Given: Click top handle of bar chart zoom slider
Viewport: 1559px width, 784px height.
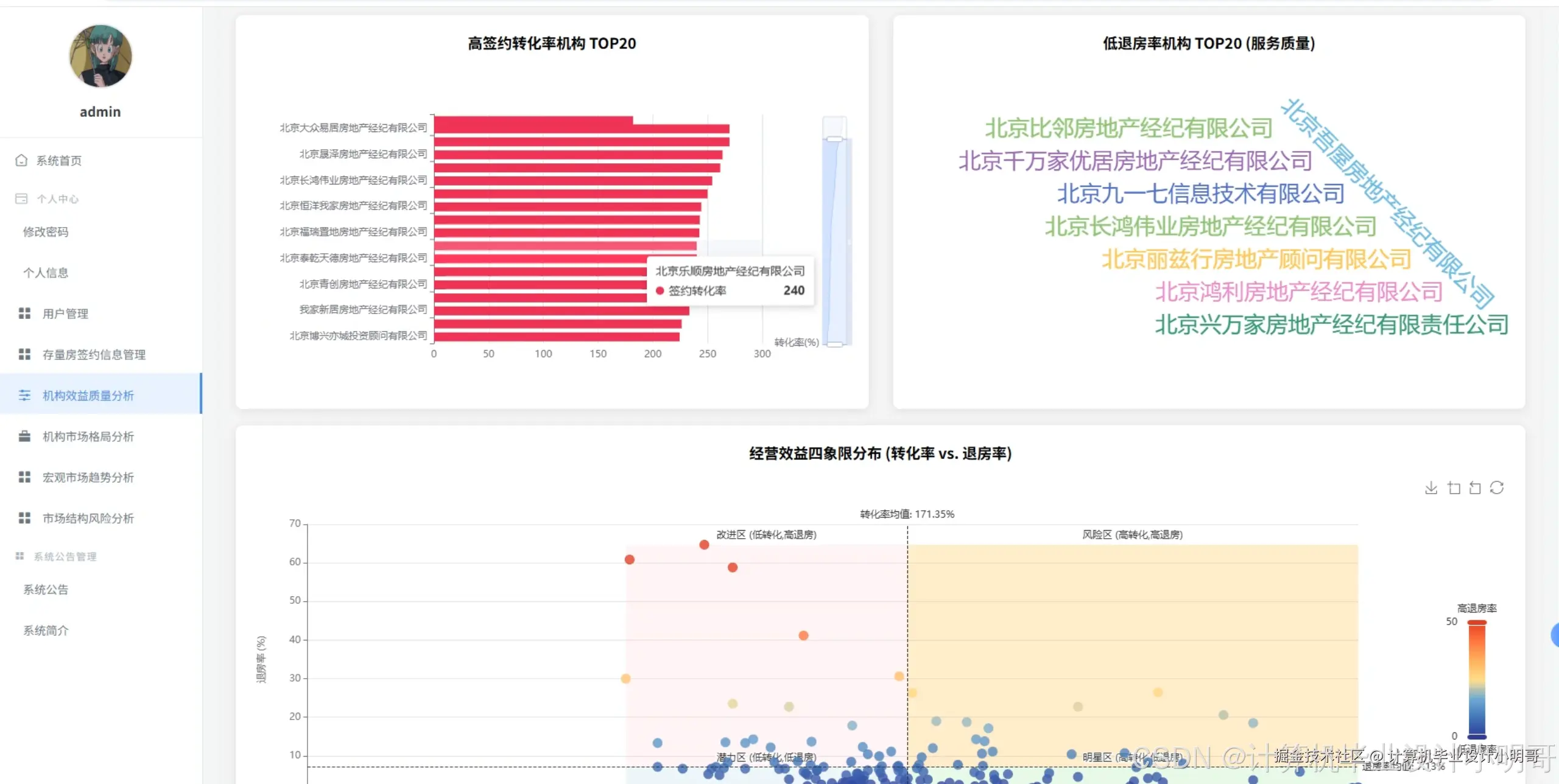Looking at the screenshot, I should coord(834,139).
